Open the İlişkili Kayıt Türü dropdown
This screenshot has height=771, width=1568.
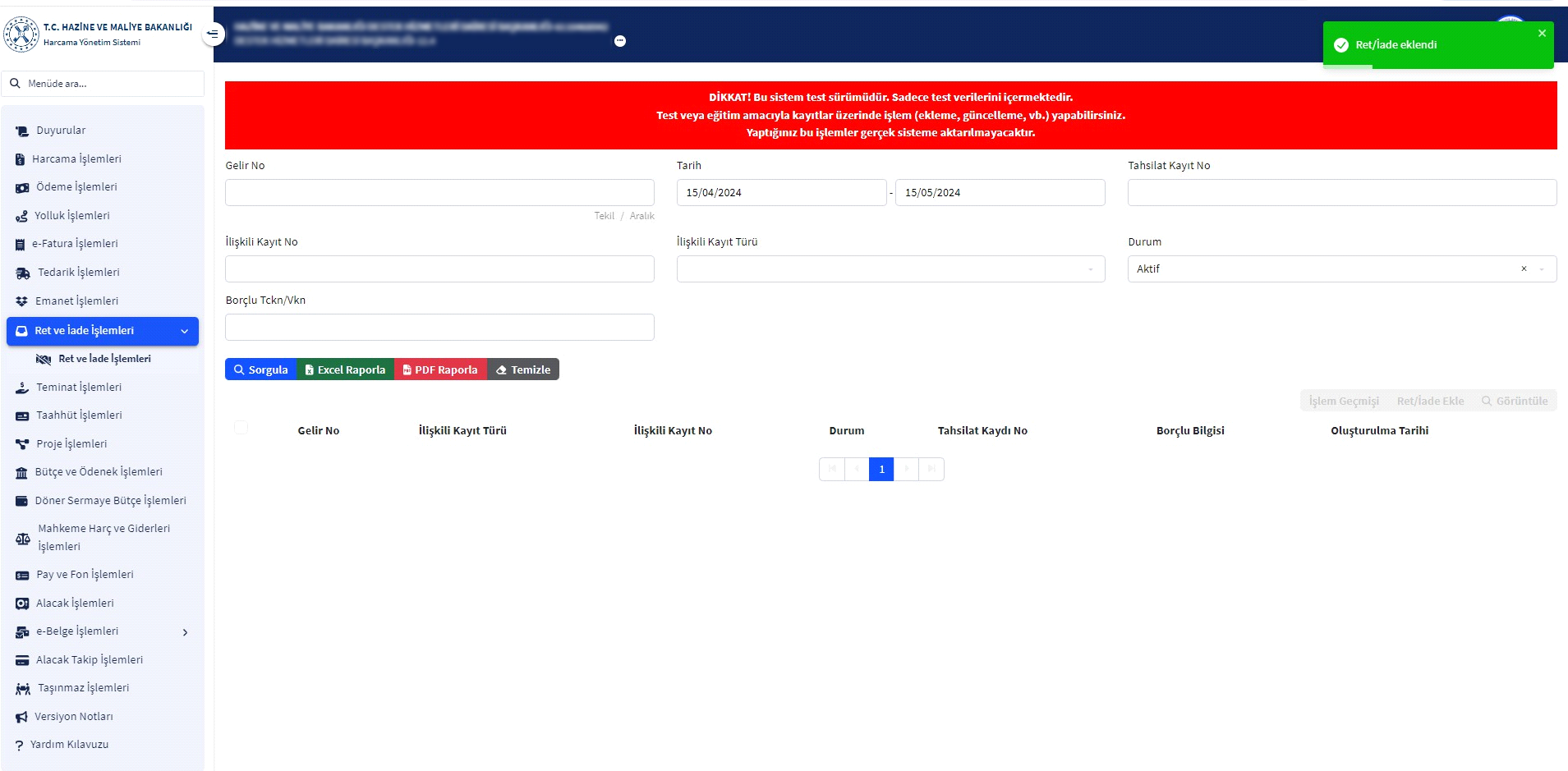(x=890, y=269)
